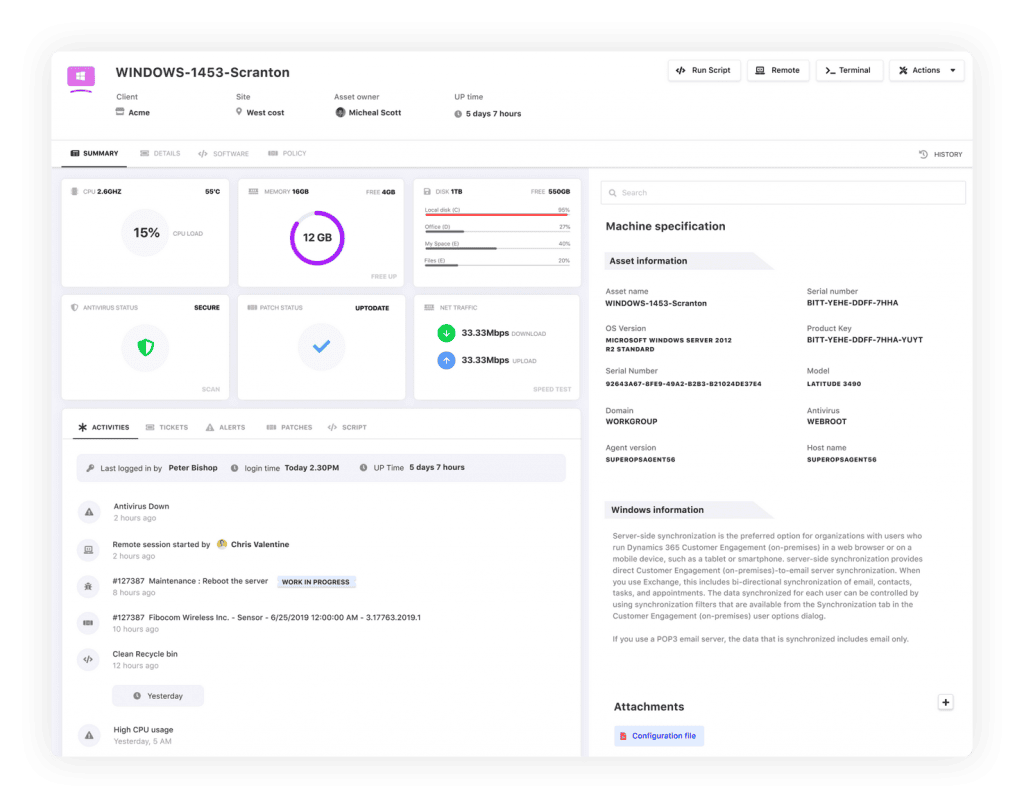Click the green antivirus shield icon
The width and height of the screenshot is (1024, 808).
point(146,347)
